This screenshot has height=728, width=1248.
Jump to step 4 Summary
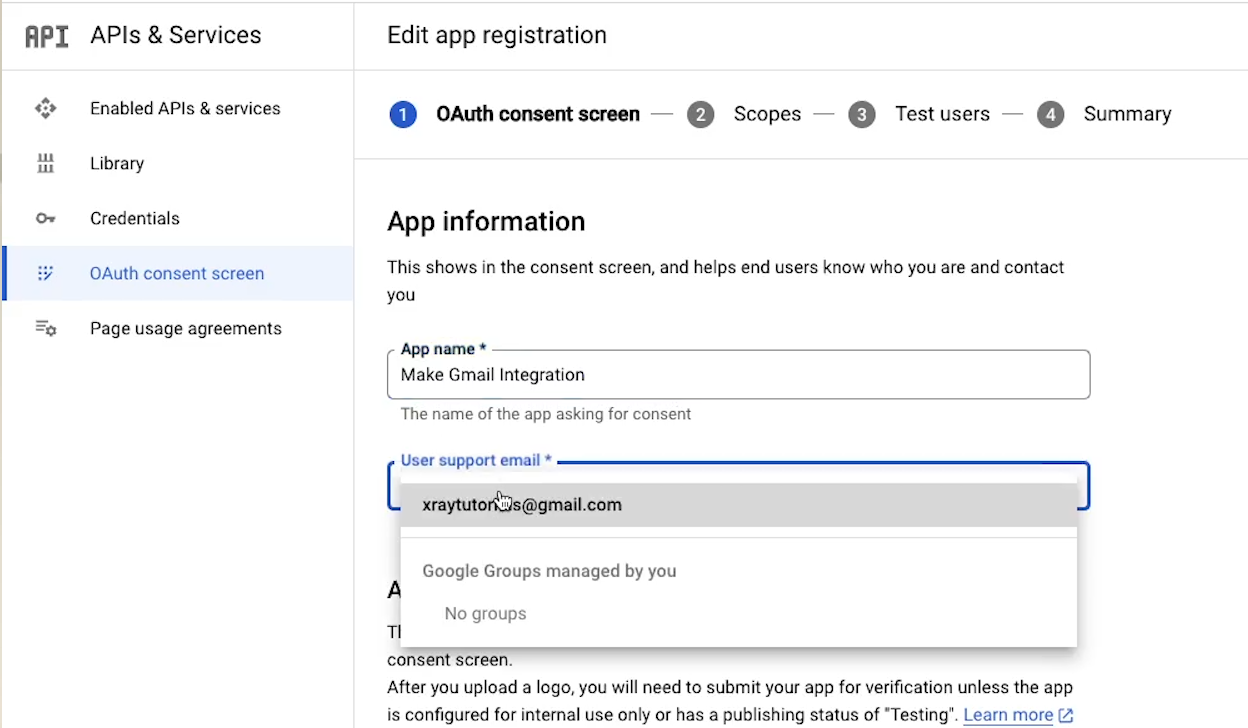coord(1104,114)
